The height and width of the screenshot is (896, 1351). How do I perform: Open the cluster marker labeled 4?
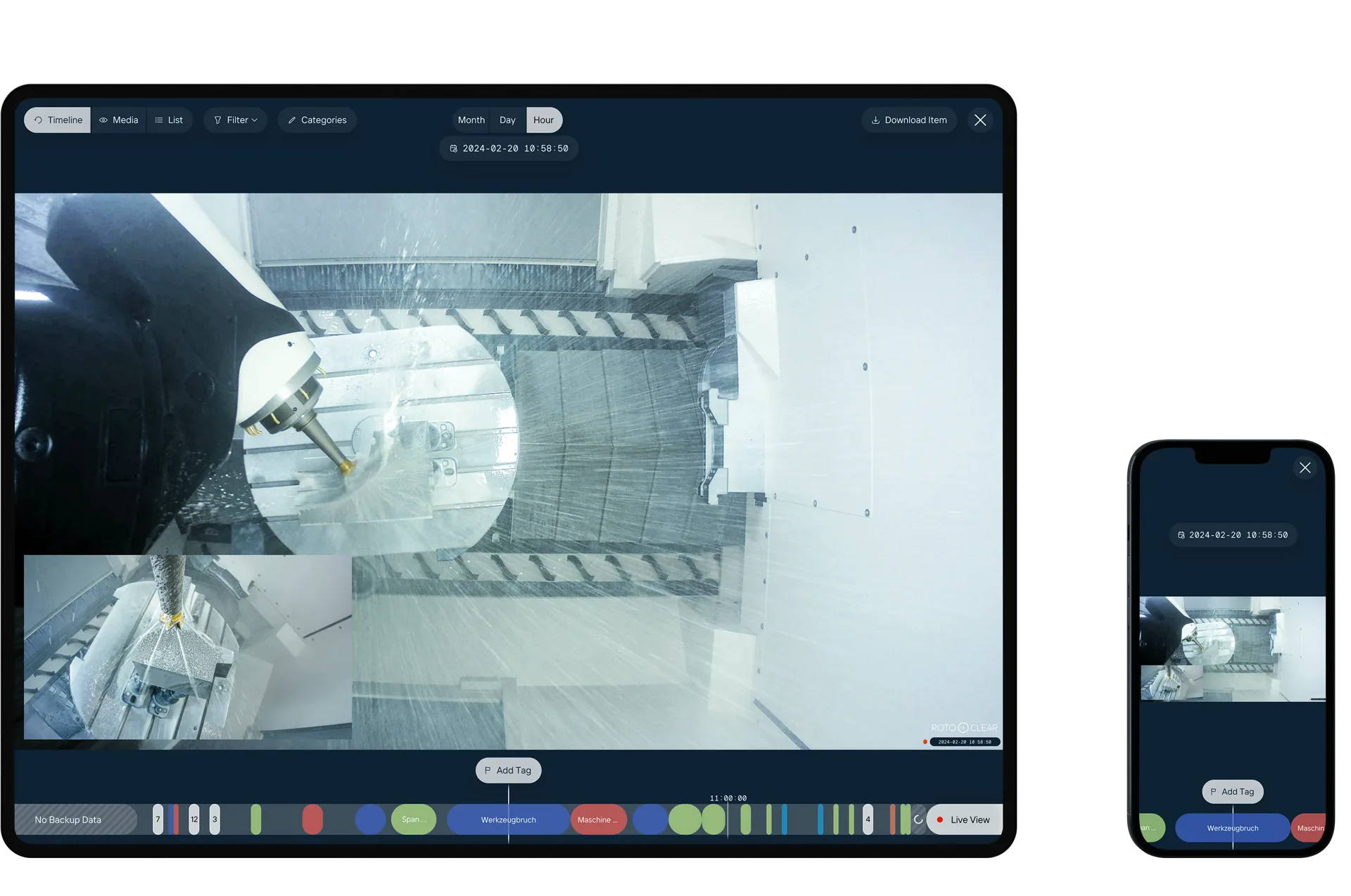[x=868, y=819]
